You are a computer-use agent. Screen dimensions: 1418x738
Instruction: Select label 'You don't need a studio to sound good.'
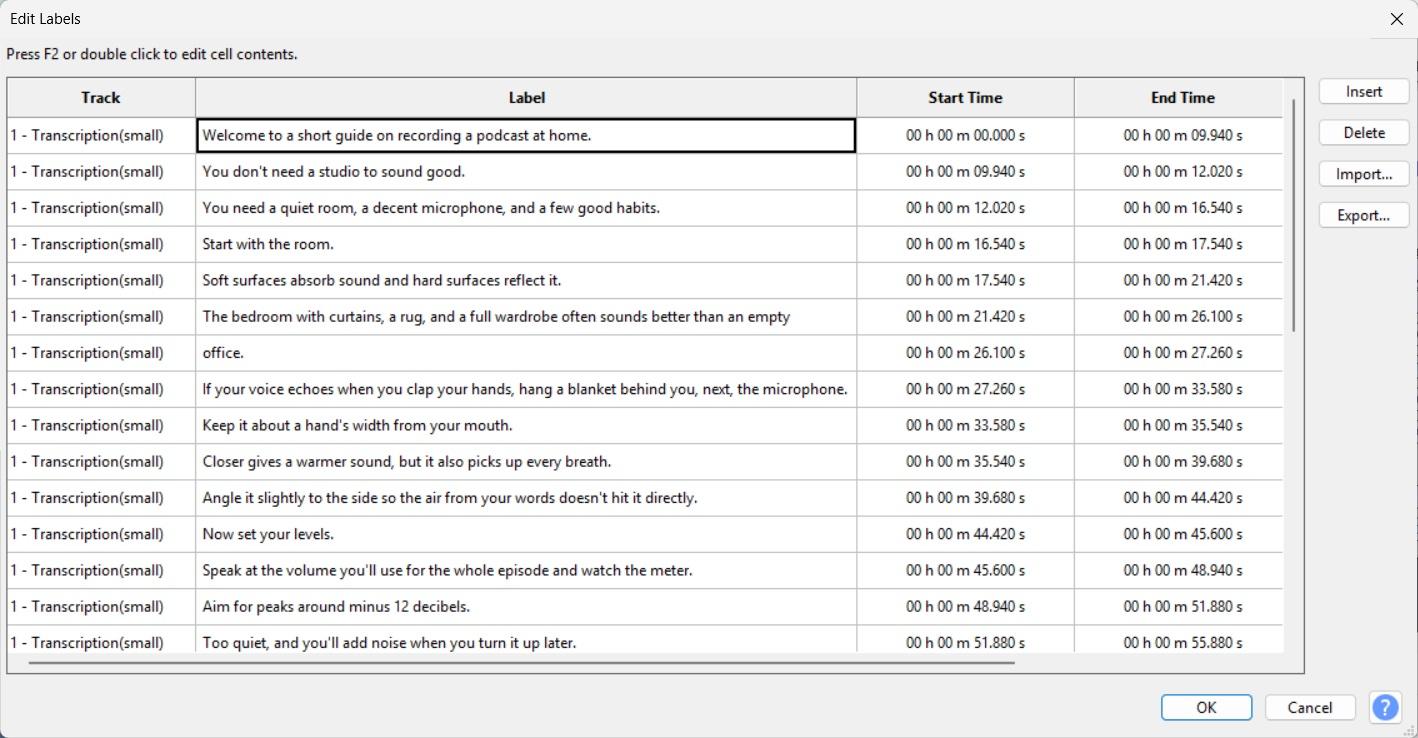(x=526, y=172)
